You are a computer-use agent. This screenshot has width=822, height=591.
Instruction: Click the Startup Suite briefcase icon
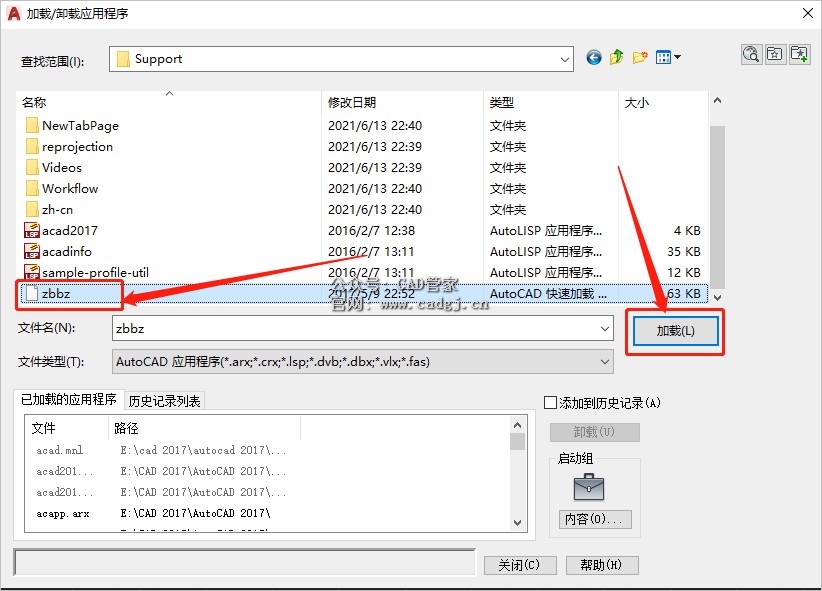[589, 487]
